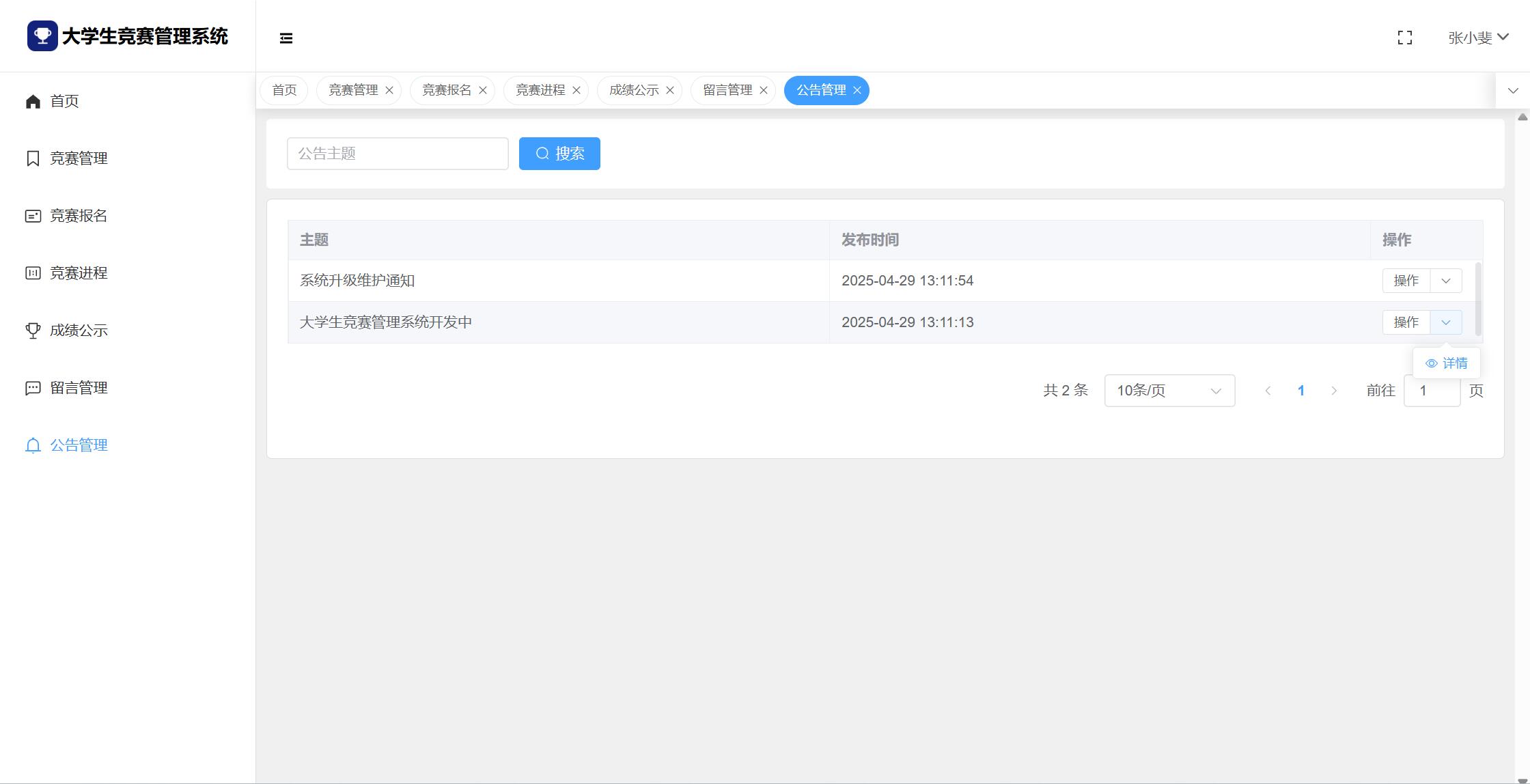Go to next page arrow
Viewport: 1530px width, 784px height.
point(1334,391)
